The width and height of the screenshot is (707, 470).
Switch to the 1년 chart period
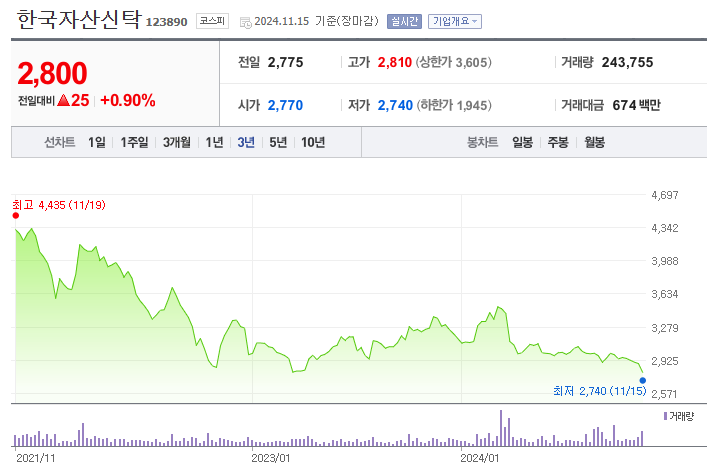click(x=214, y=143)
